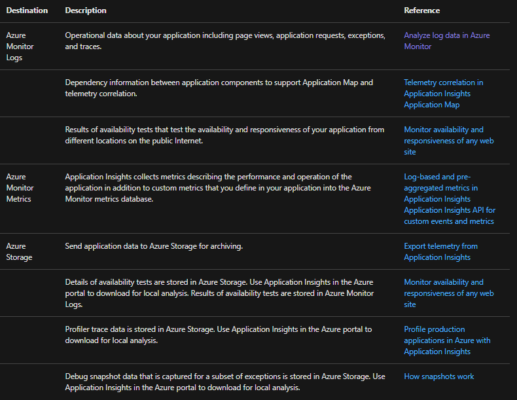Open 'Profile production applications in Azure' link
The image size is (517, 400).
point(447,340)
